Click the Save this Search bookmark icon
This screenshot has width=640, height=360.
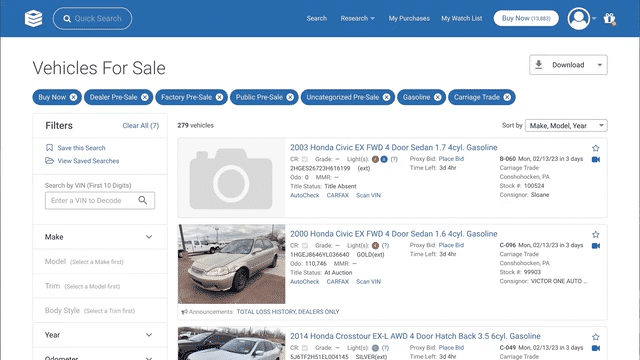point(49,147)
